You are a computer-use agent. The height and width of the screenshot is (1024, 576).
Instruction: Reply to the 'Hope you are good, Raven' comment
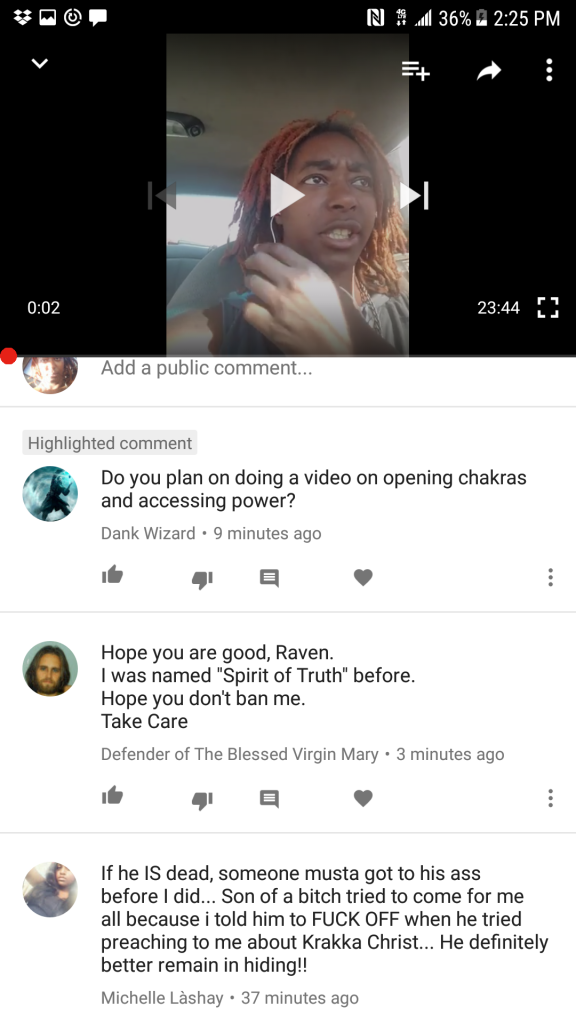click(x=269, y=798)
